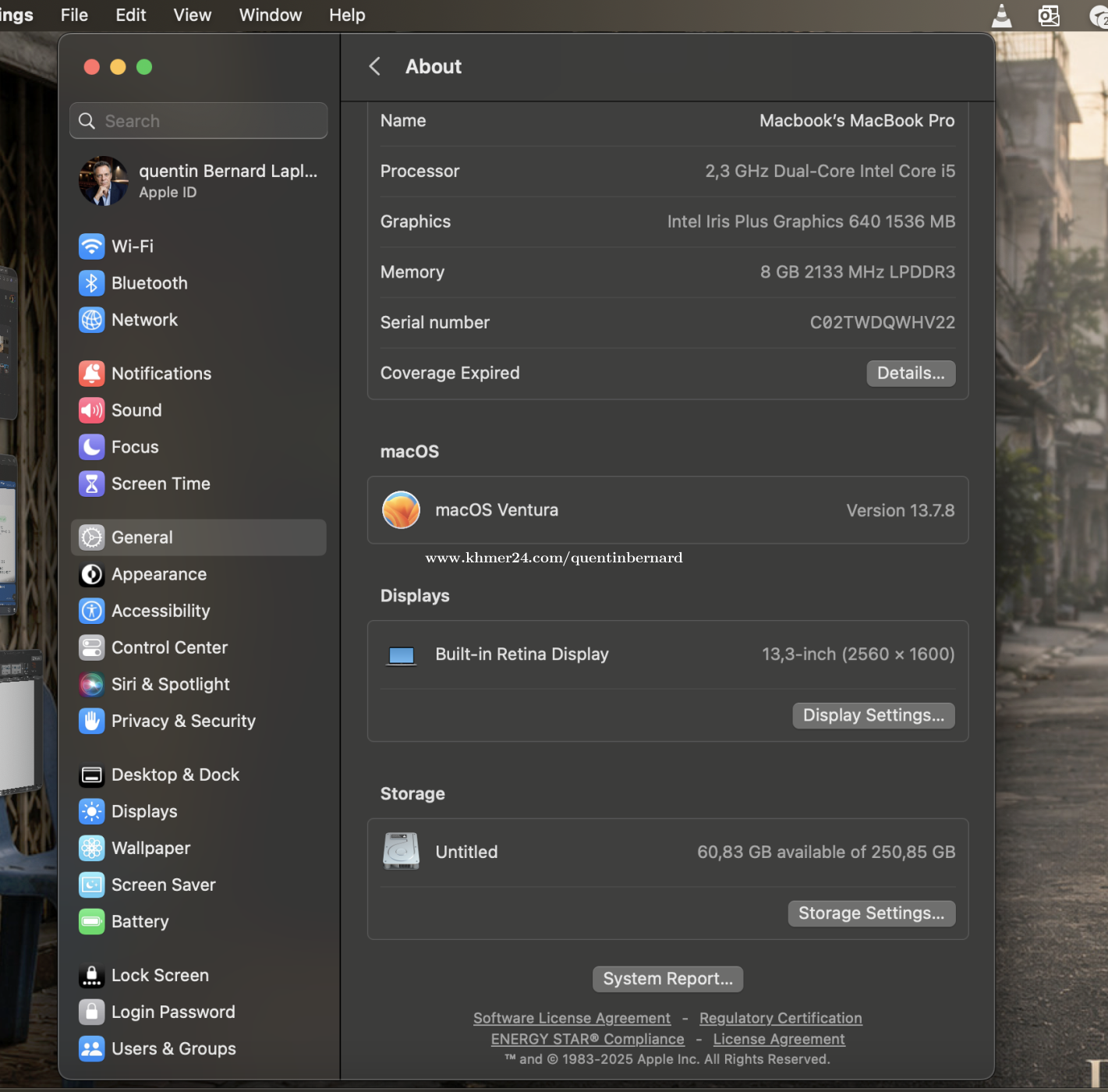Open Wi-Fi settings icon in sidebar

[92, 246]
